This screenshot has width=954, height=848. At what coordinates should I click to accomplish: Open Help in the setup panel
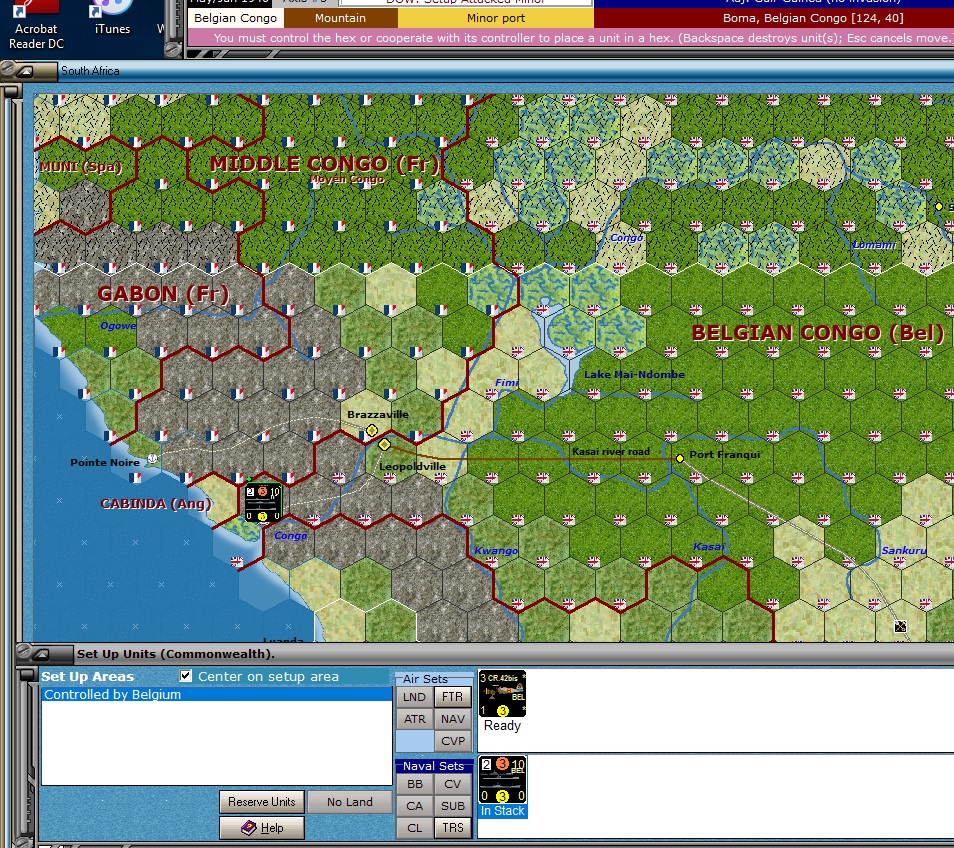(x=262, y=828)
